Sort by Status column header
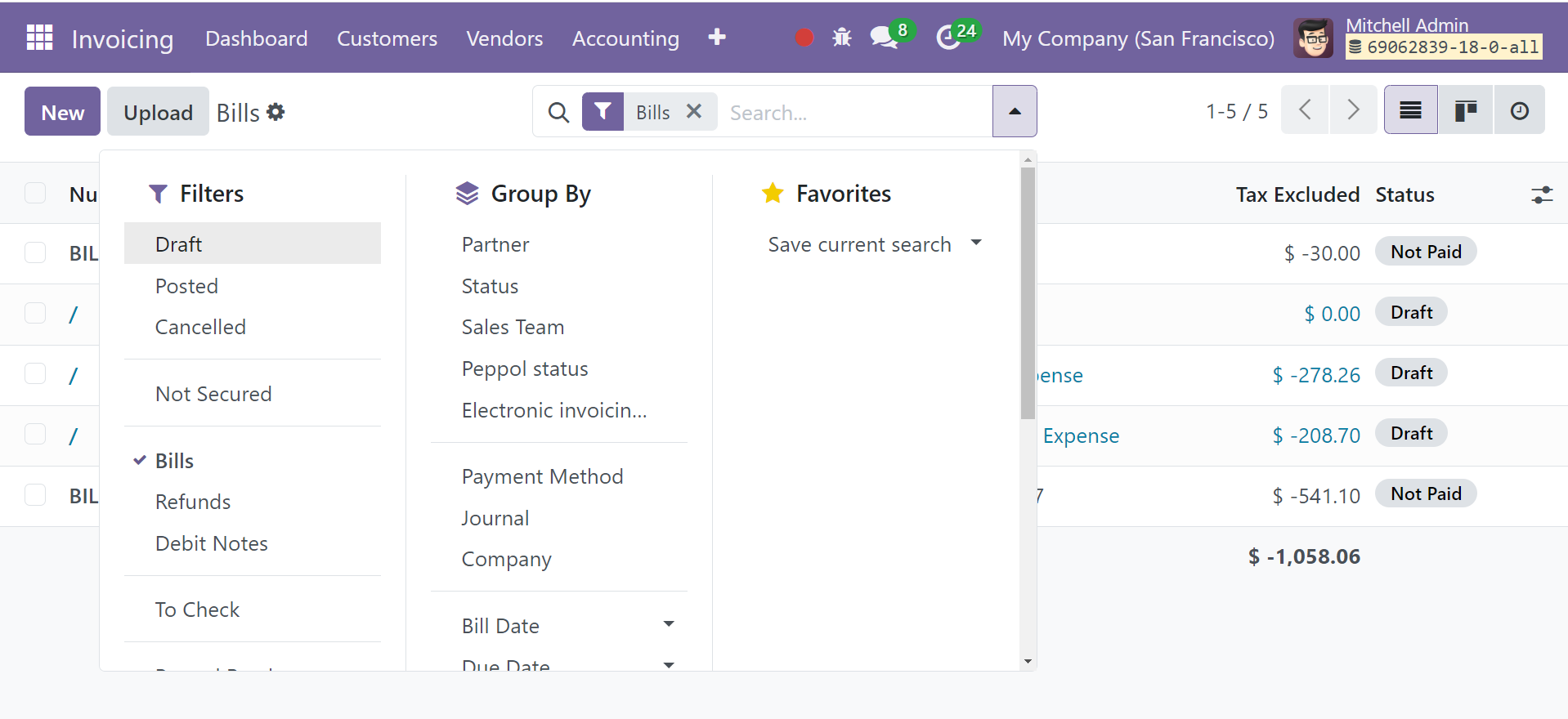This screenshot has height=719, width=1568. [1404, 194]
